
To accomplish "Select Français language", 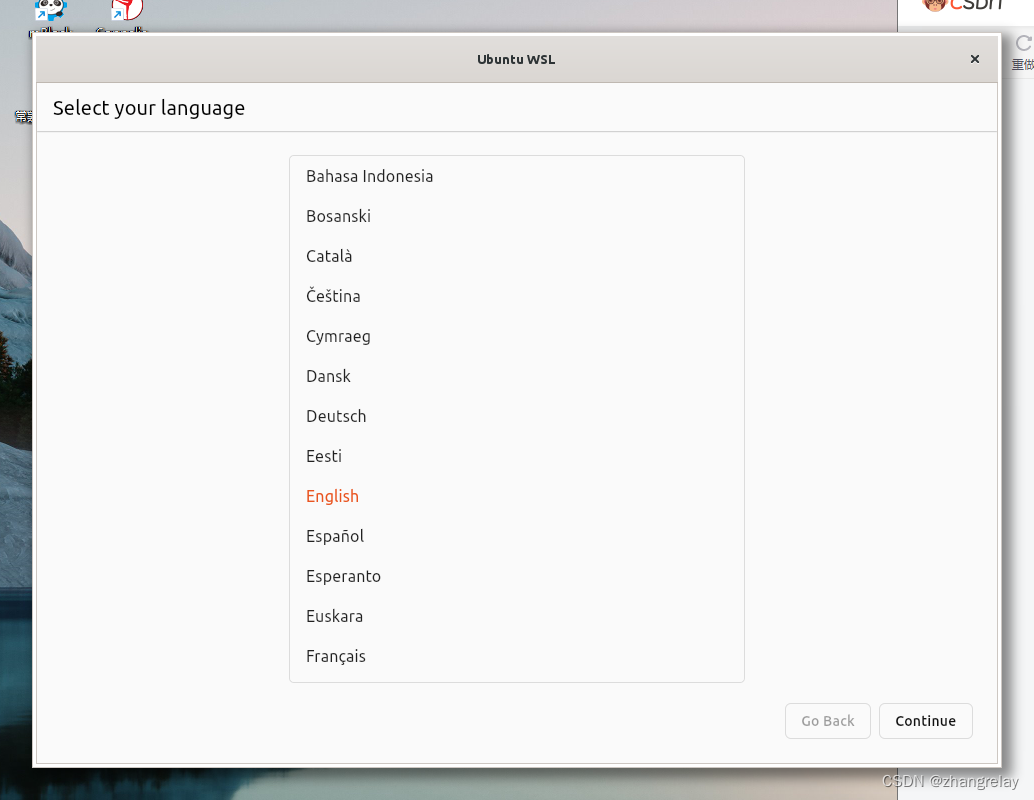I will [516, 656].
